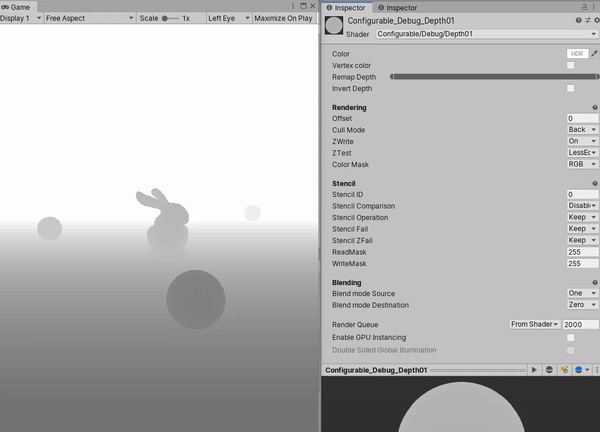
Task: Open the Blend mode Source dropdown
Action: tap(582, 293)
